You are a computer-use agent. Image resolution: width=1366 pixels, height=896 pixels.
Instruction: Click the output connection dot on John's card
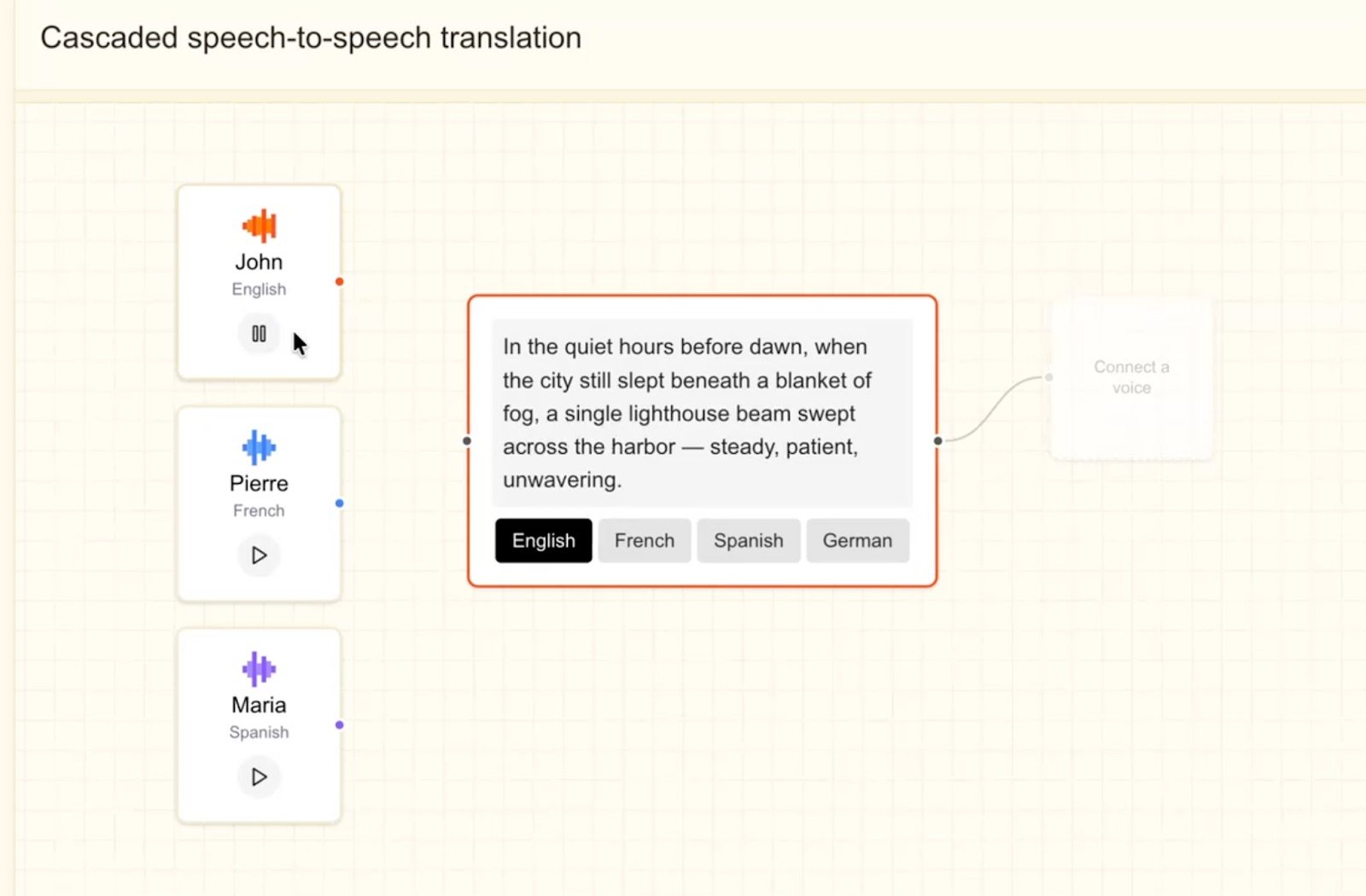tap(339, 282)
